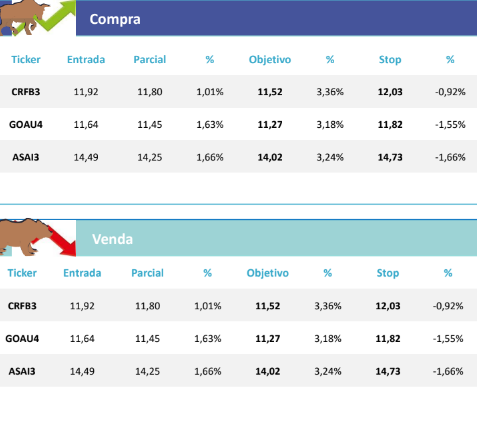
Task: Click the Entrada column header under Venda
Action: pyautogui.click(x=82, y=273)
